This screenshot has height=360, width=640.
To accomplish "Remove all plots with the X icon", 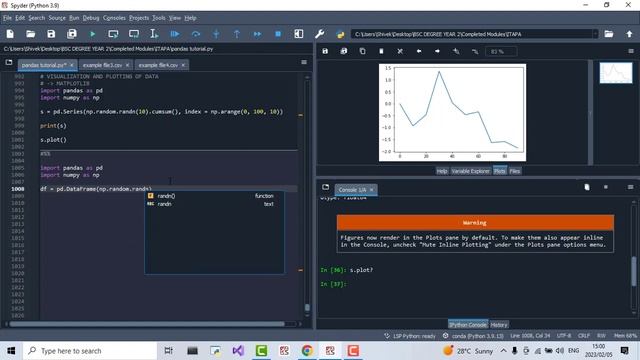I will 400,51.
